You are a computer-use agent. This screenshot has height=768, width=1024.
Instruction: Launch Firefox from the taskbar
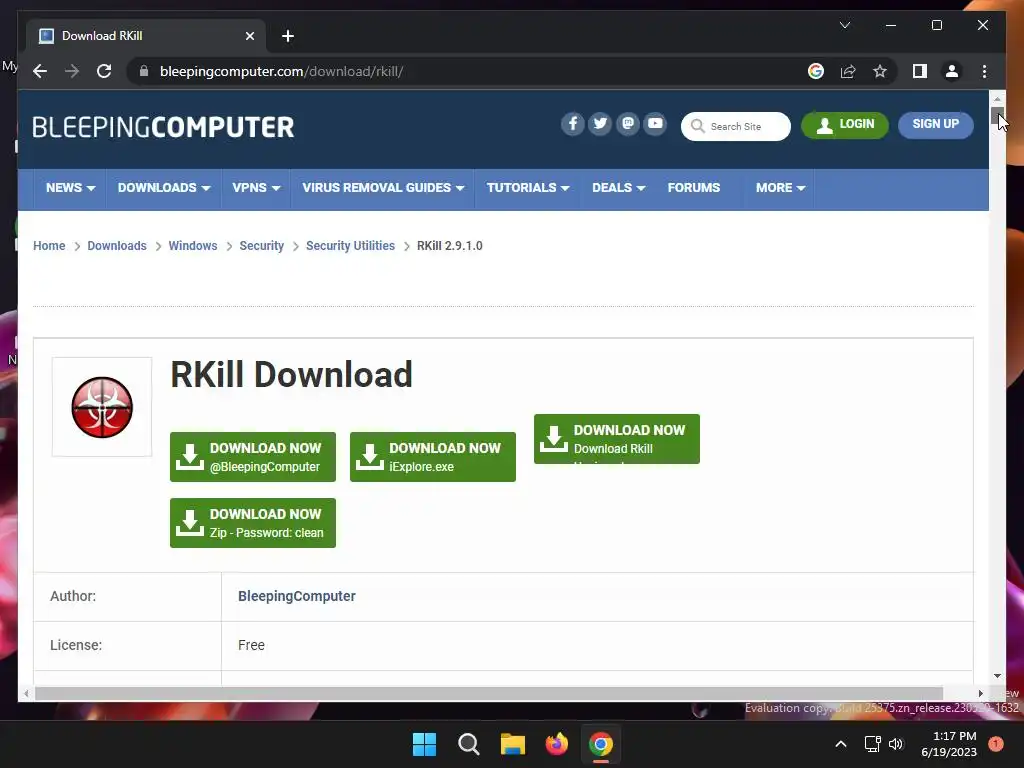coord(556,744)
